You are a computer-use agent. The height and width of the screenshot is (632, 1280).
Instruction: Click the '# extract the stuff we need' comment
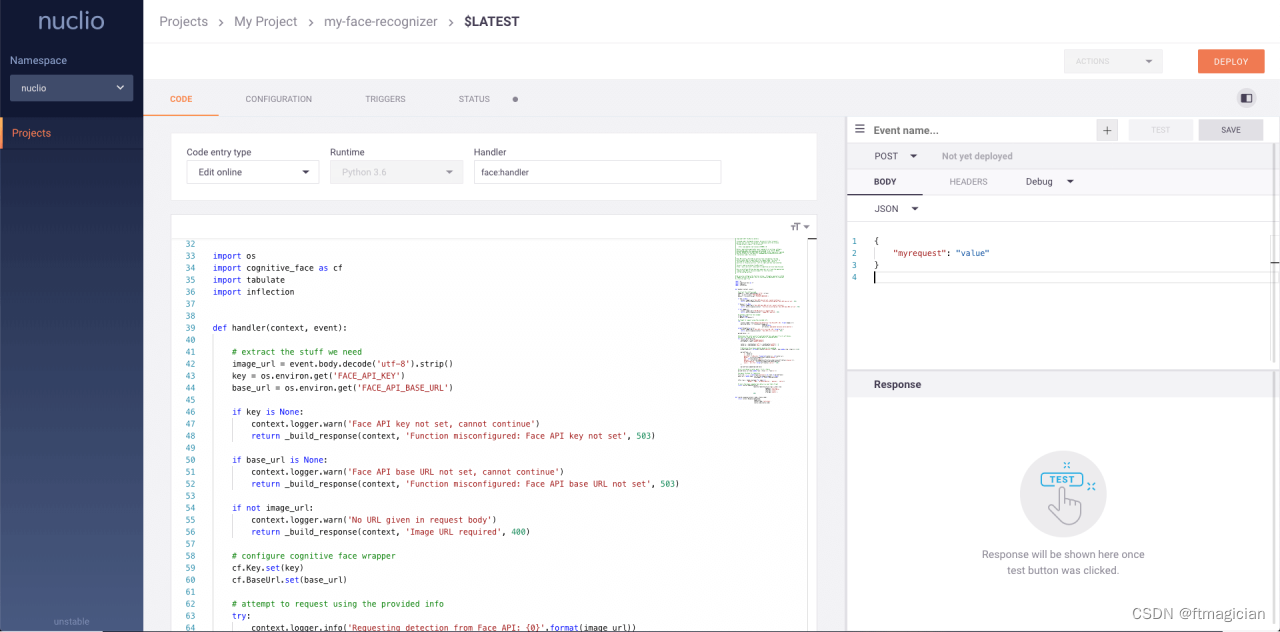point(296,352)
